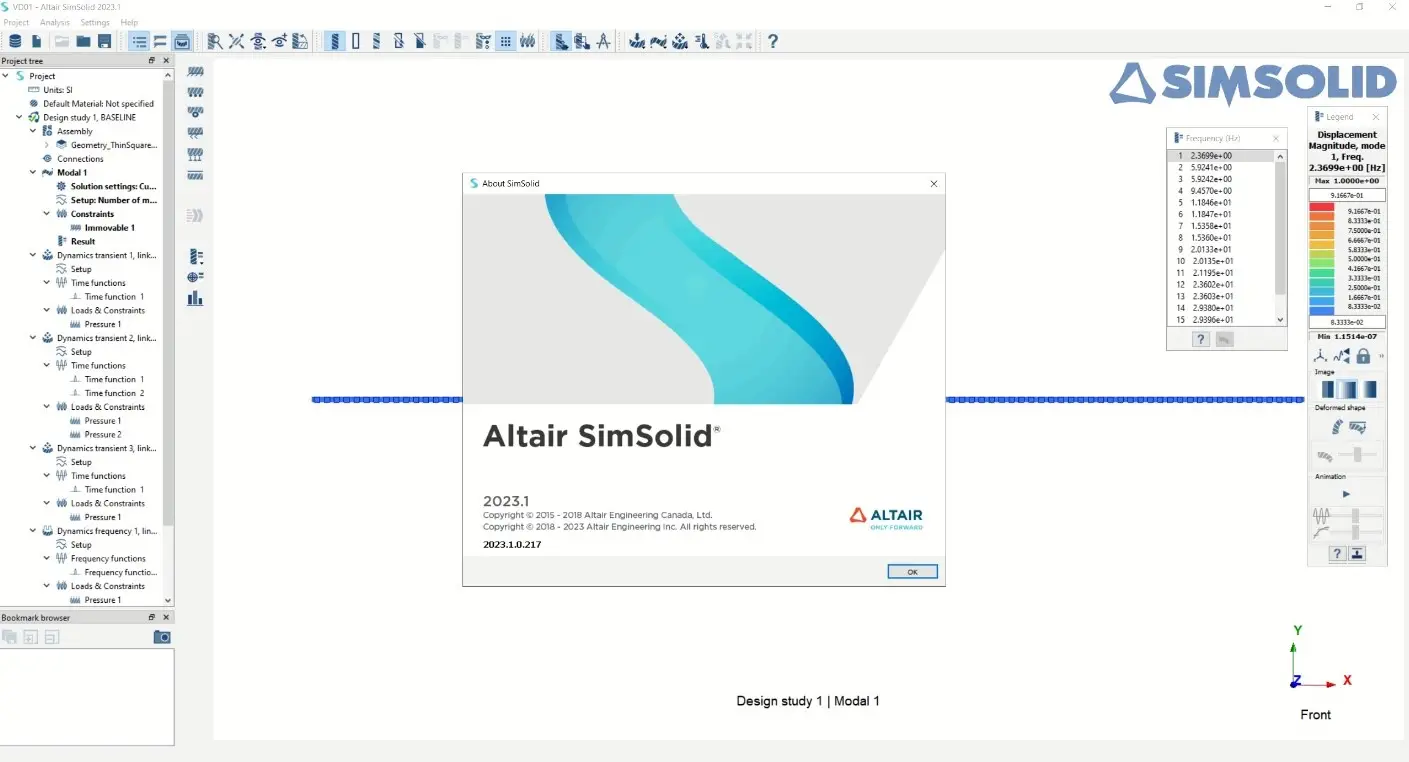
Task: Collapse the Design study 1, BASELINE node
Action: tap(19, 117)
